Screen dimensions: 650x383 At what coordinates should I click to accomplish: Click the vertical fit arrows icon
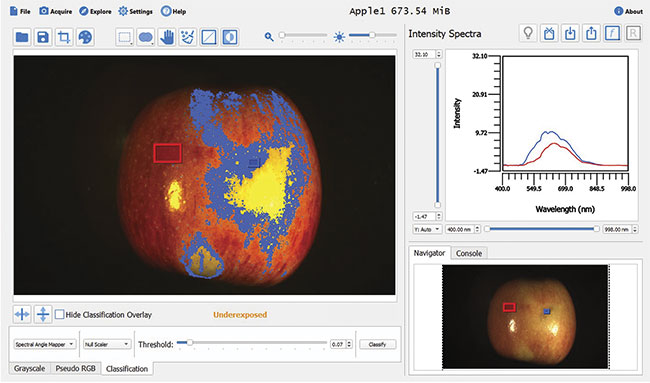coord(43,315)
